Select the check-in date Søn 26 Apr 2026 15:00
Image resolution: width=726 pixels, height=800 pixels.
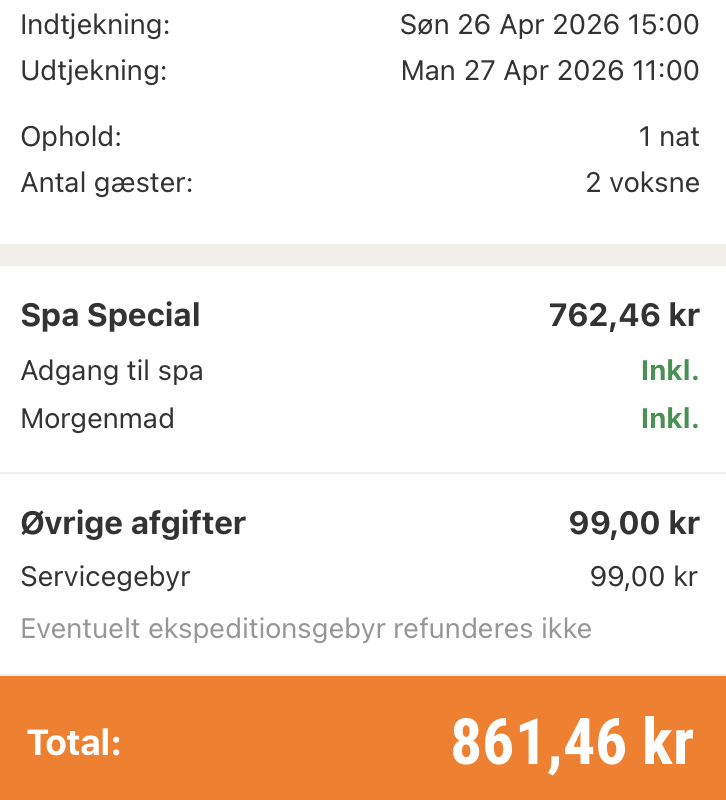[549, 25]
